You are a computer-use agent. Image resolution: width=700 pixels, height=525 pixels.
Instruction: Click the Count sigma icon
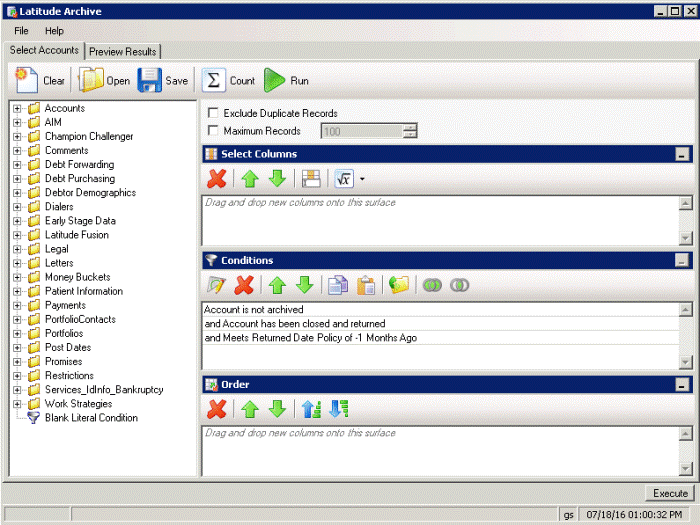[x=213, y=80]
